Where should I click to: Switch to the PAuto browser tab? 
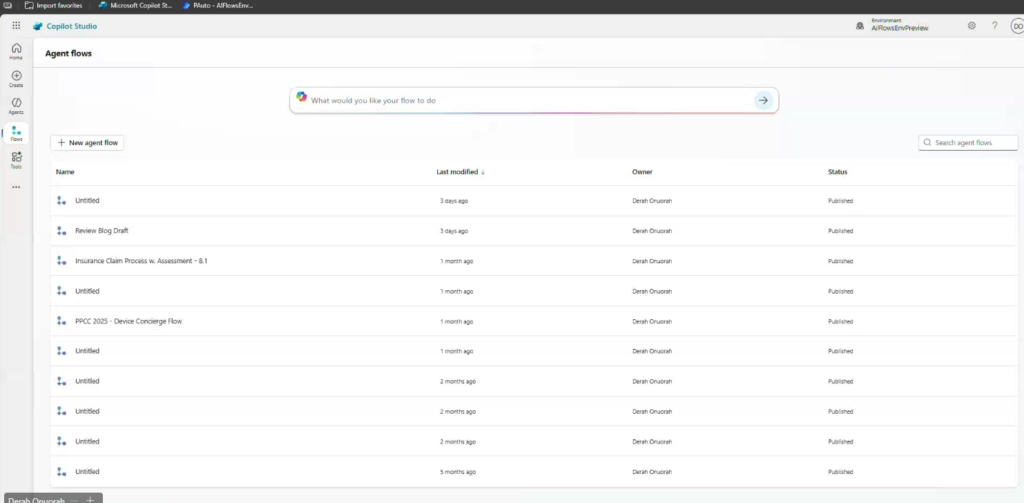click(221, 5)
